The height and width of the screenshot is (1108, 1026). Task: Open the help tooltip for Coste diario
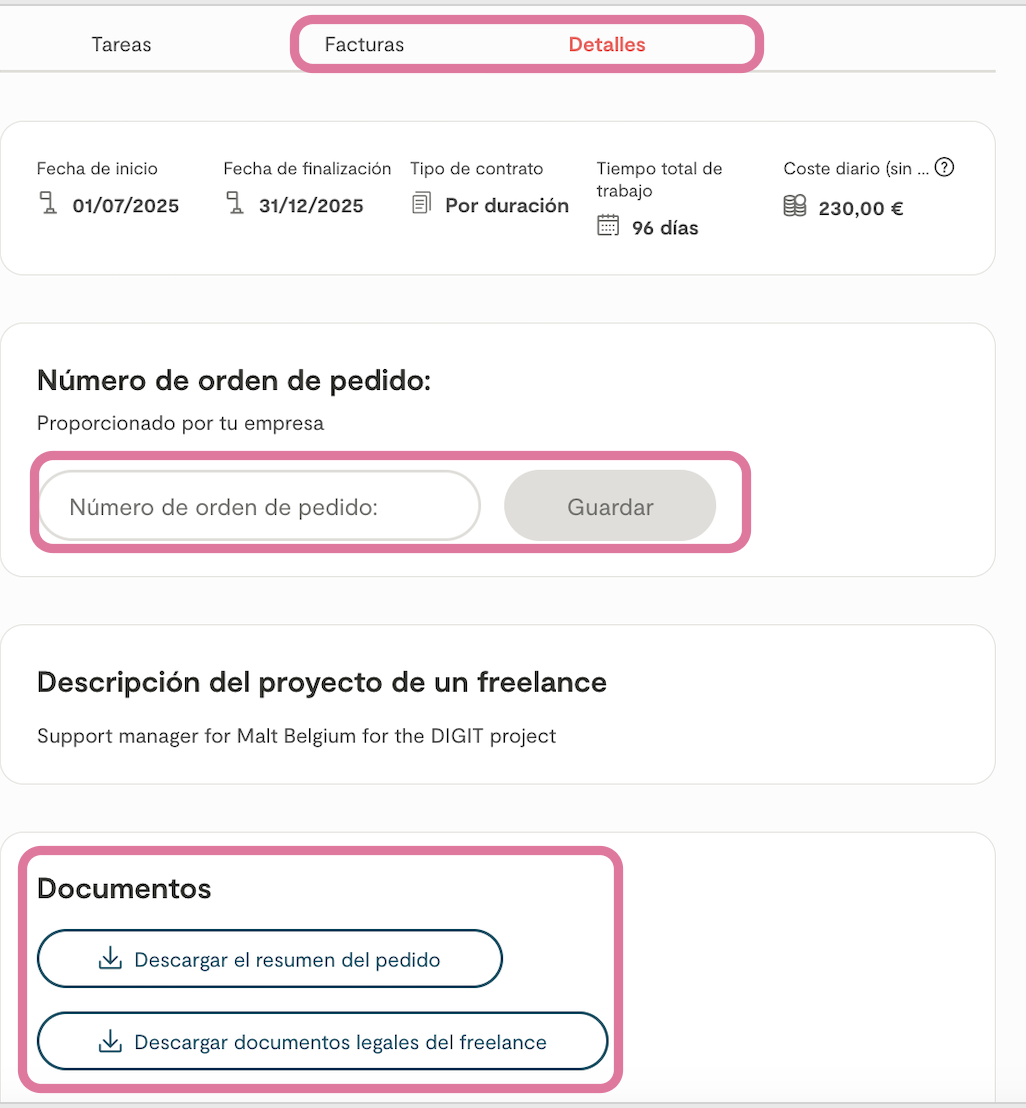(944, 168)
